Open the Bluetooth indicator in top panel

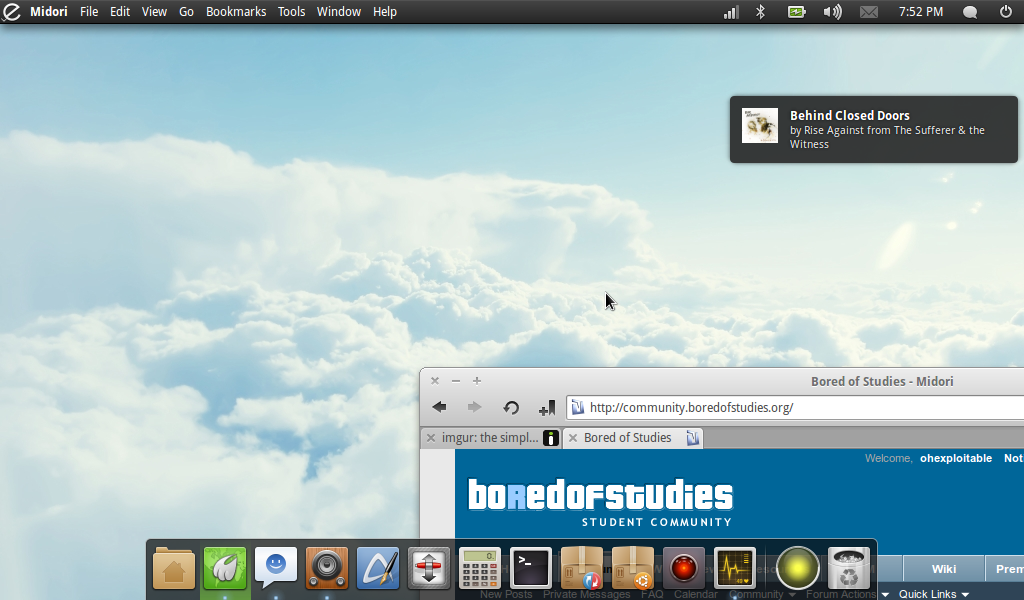pos(760,12)
